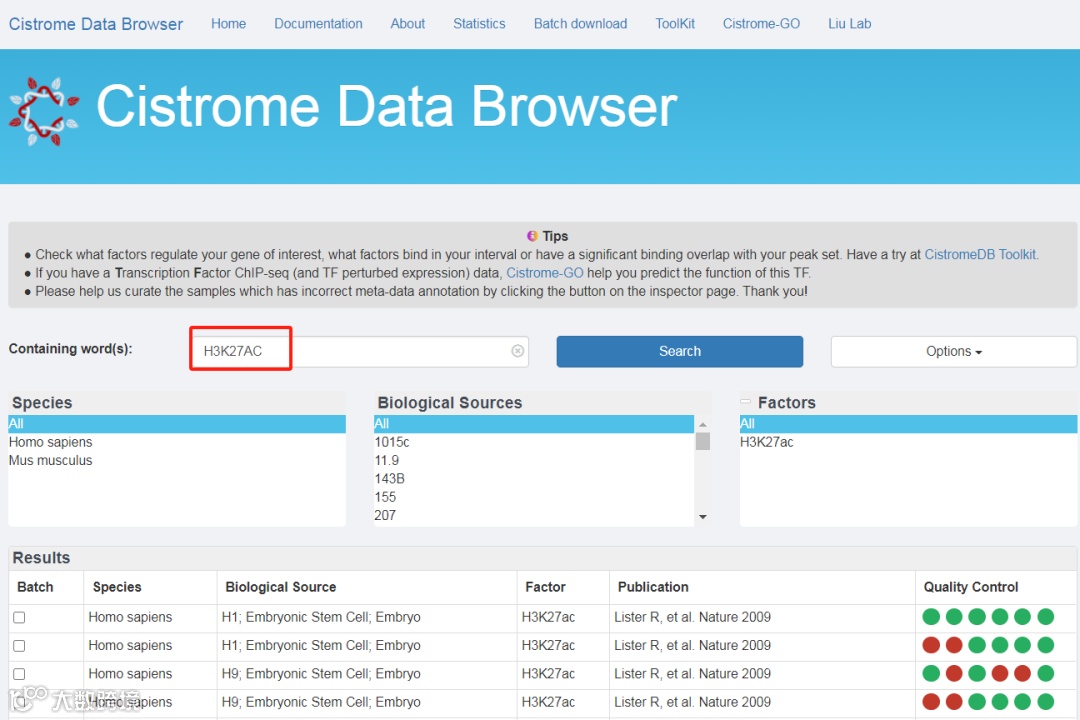Open the Options dropdown
1080x720 pixels.
[x=953, y=351]
